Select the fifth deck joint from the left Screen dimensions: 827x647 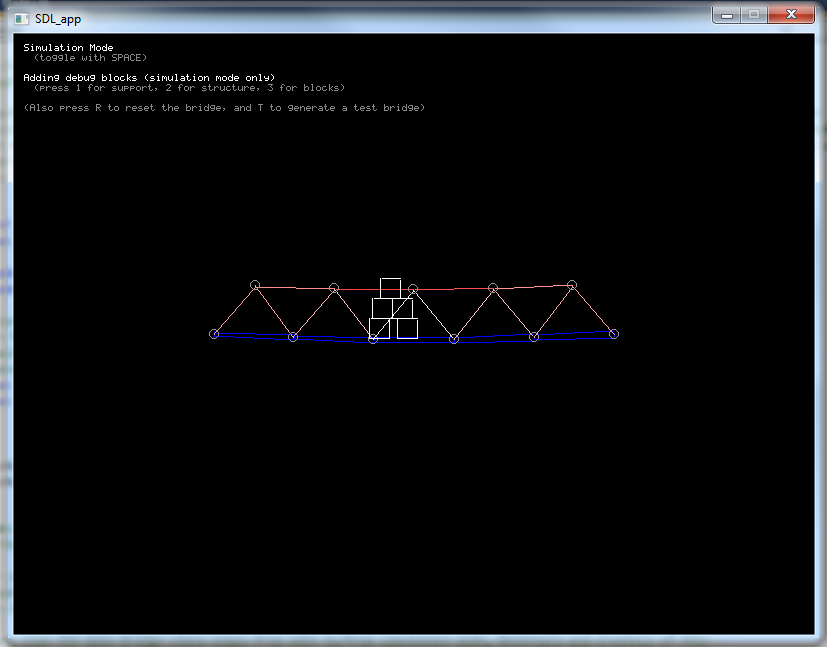click(534, 337)
